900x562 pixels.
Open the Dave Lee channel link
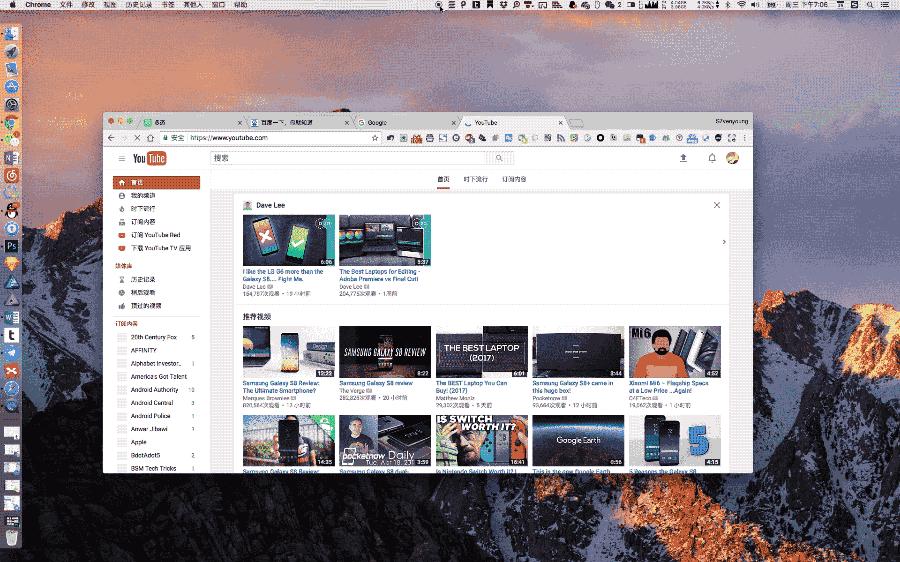(270, 205)
